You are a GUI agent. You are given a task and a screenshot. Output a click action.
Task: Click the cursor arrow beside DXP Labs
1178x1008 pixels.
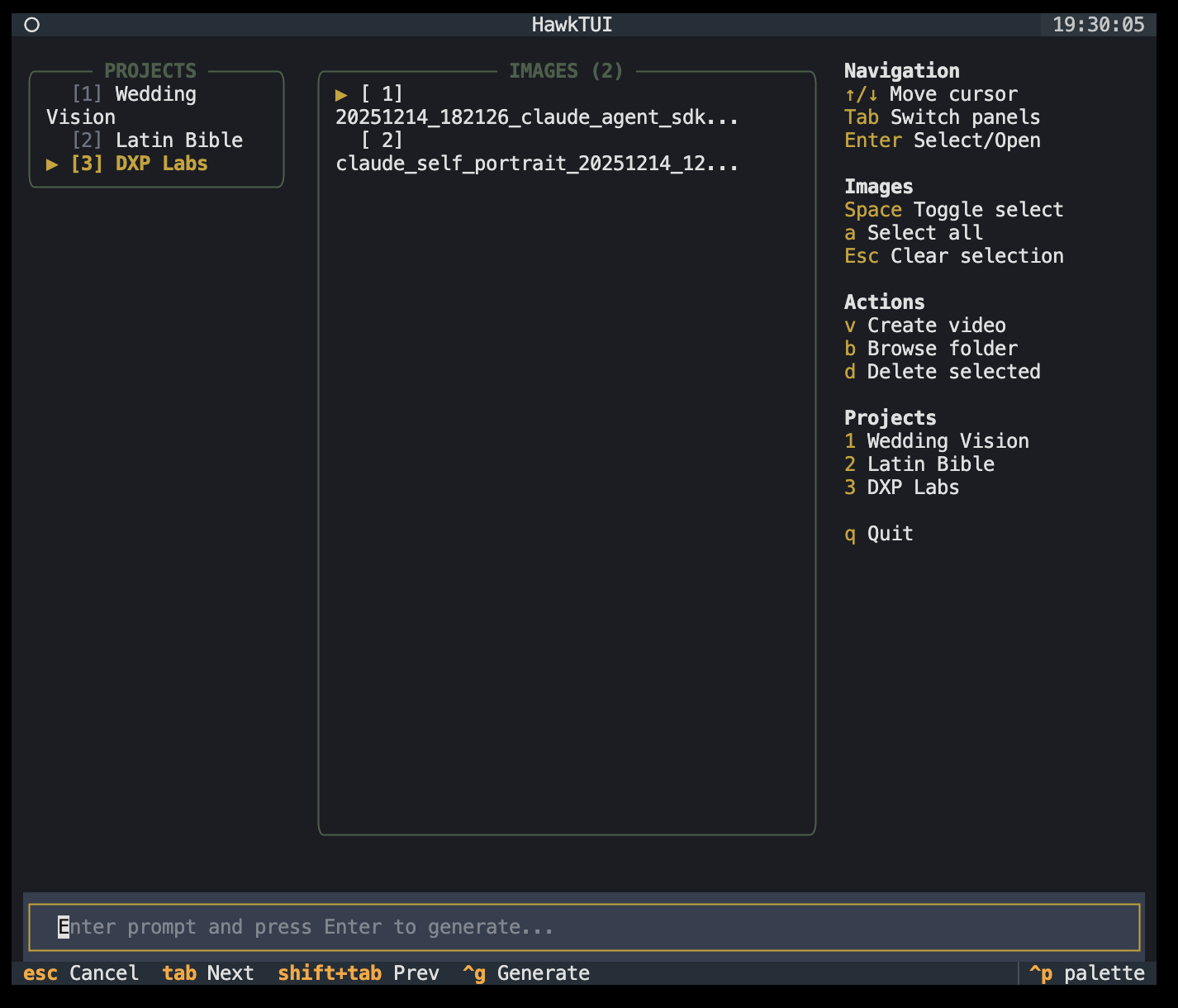pos(51,164)
